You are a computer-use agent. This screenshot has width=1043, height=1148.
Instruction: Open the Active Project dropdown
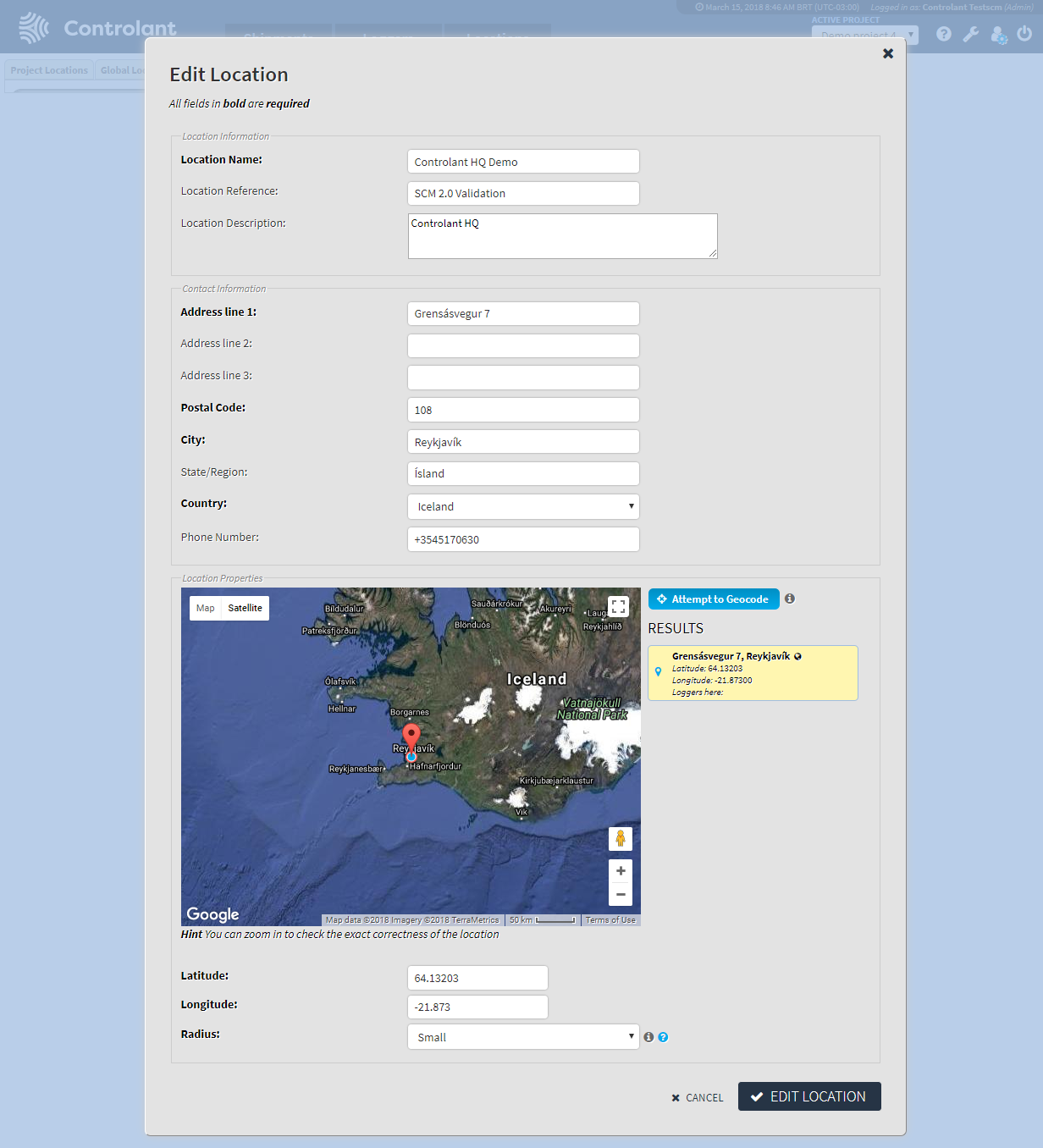click(864, 35)
